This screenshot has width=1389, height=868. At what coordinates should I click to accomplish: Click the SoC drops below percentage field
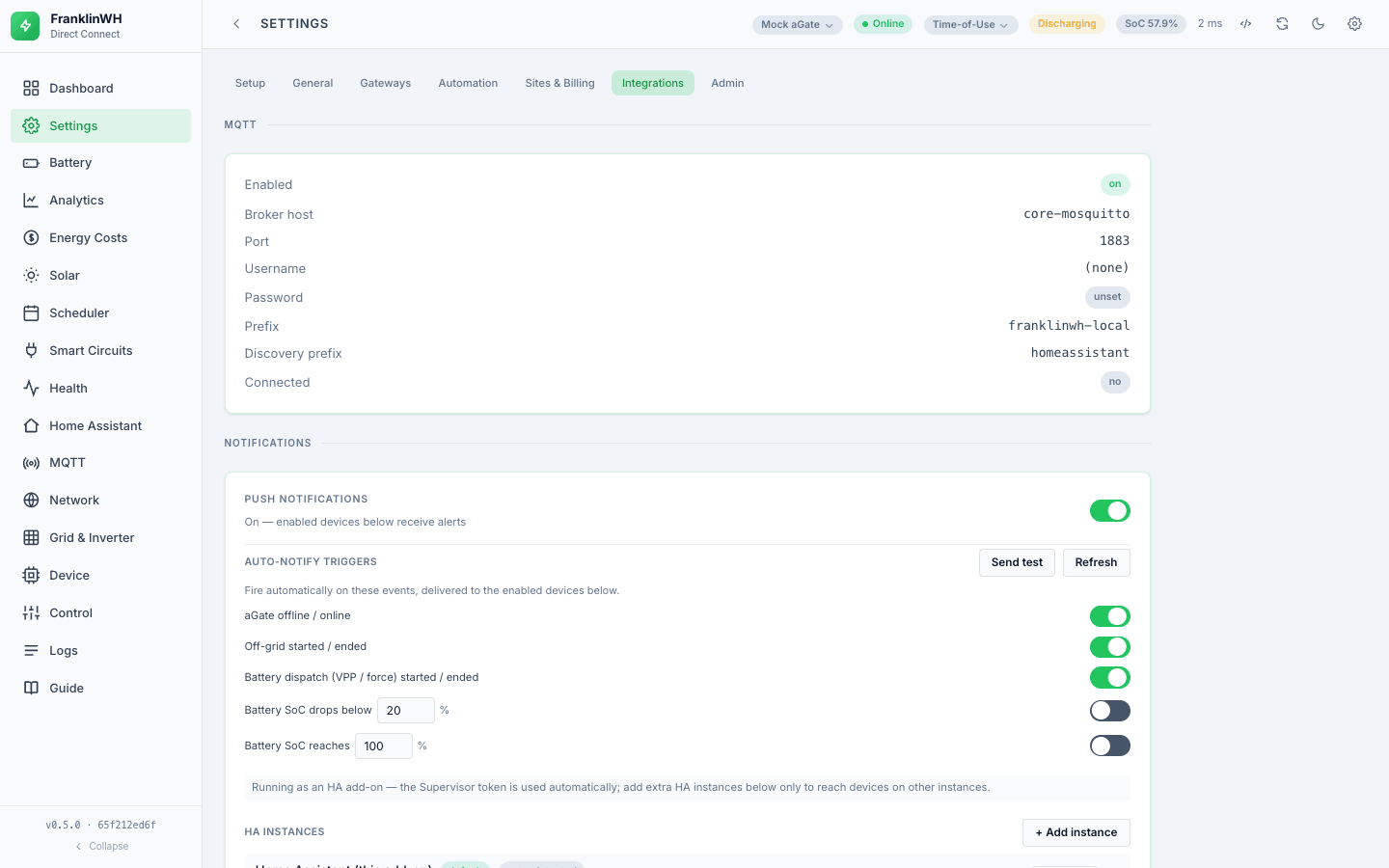(406, 711)
